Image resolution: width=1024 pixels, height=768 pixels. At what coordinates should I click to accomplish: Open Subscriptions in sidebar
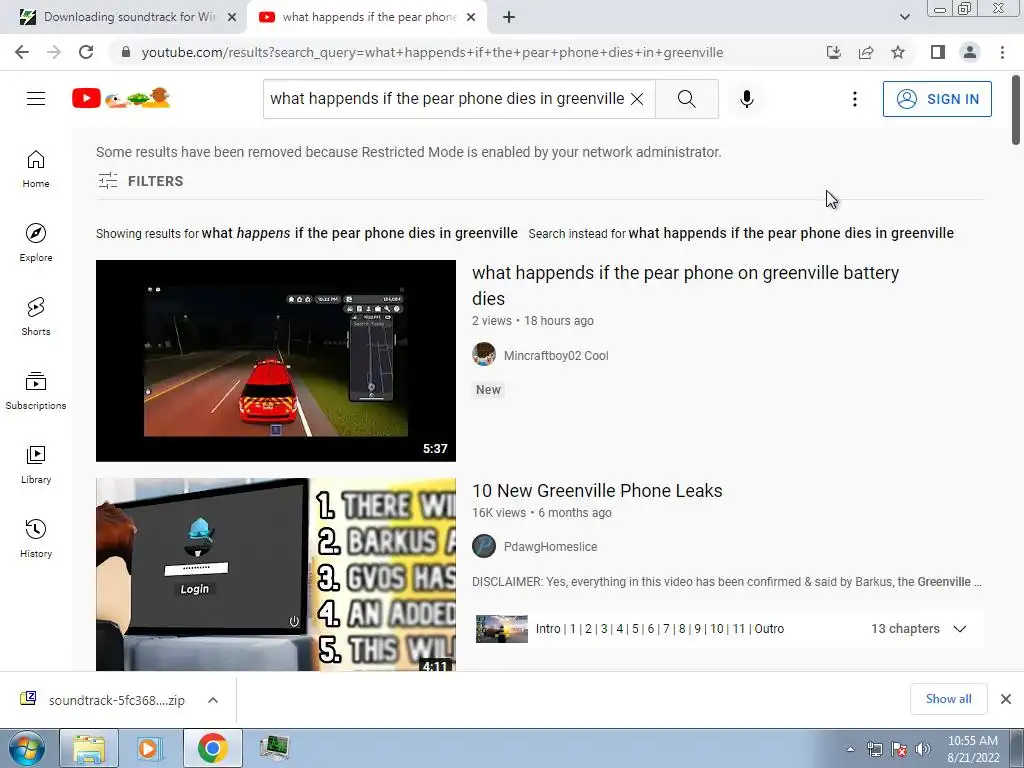coord(36,391)
